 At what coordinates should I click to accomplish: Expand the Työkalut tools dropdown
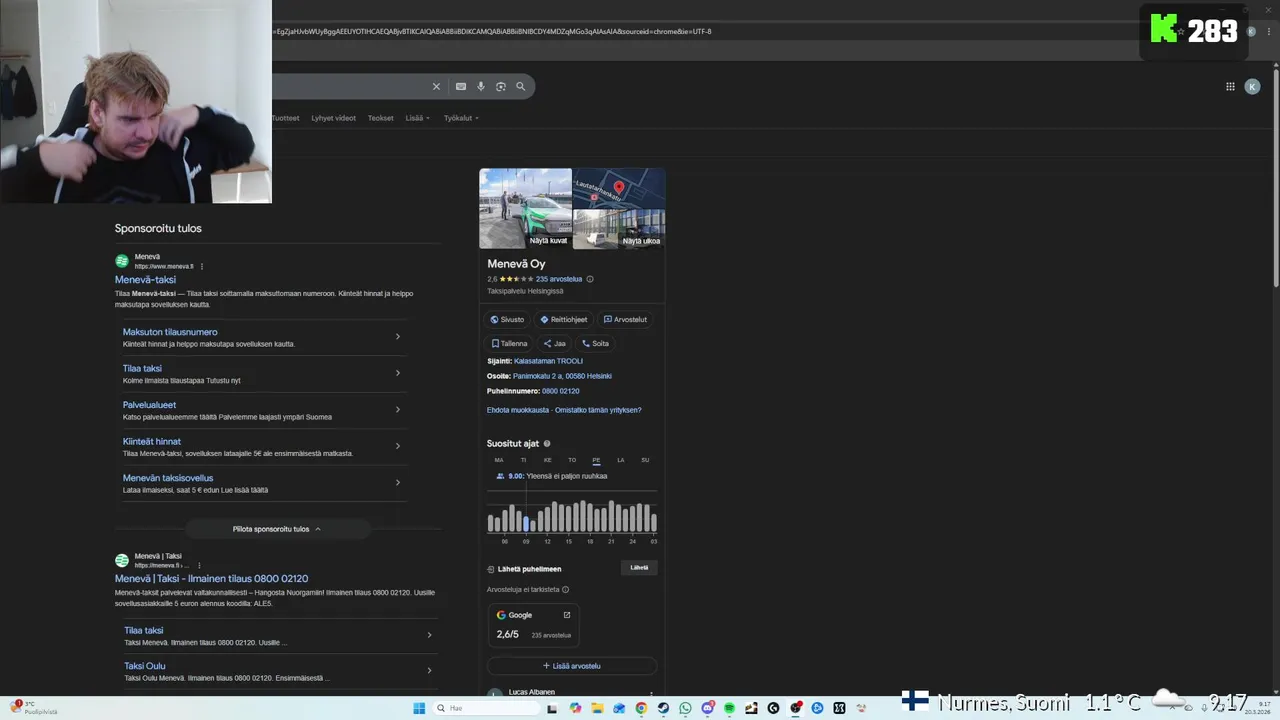pyautogui.click(x=461, y=118)
